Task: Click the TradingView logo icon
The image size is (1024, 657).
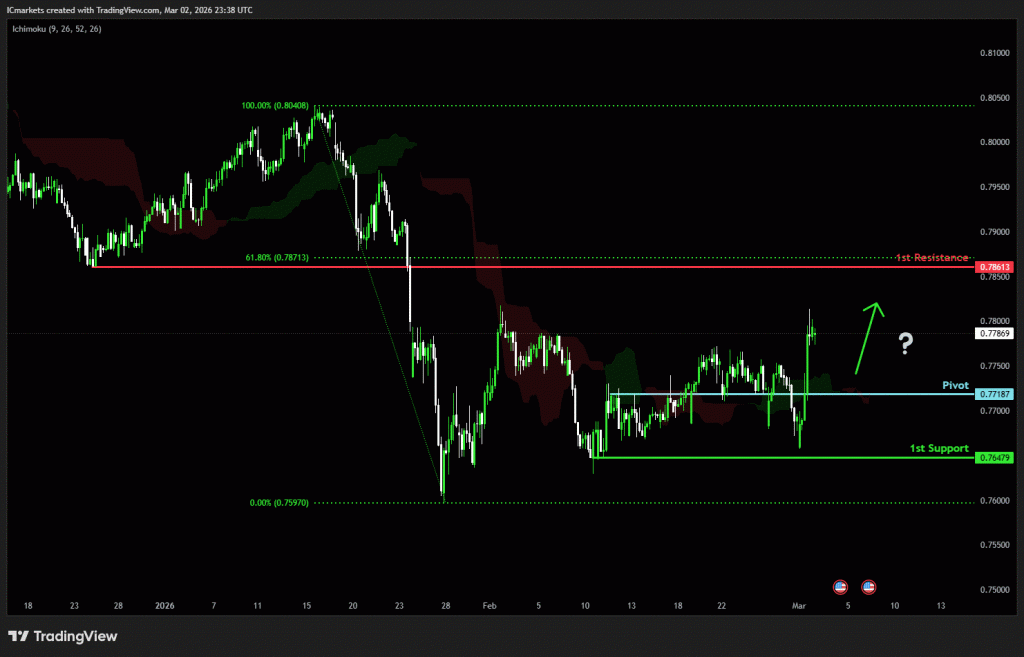Action: 18,636
